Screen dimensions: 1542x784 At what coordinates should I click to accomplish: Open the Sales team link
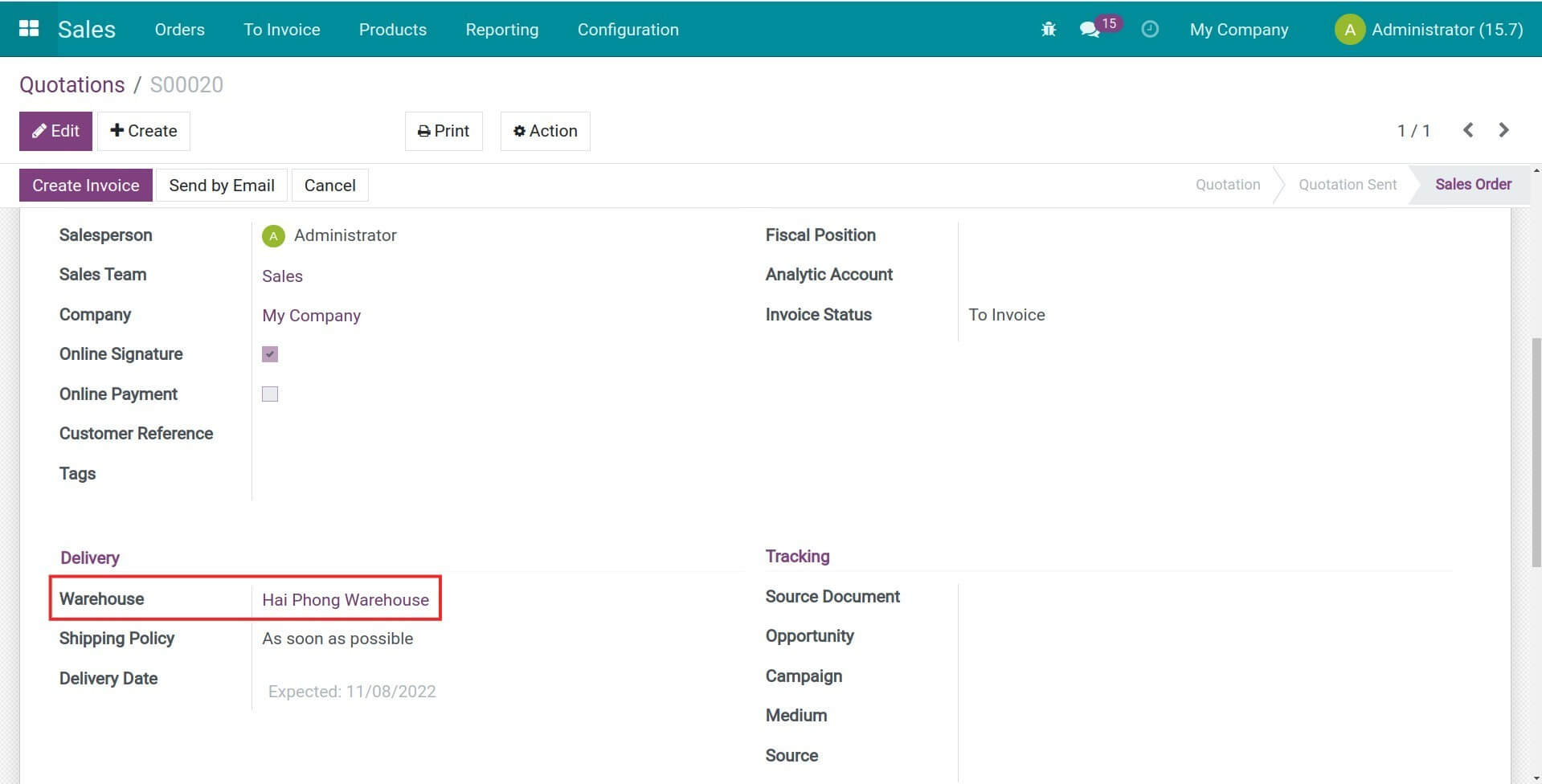click(x=282, y=276)
